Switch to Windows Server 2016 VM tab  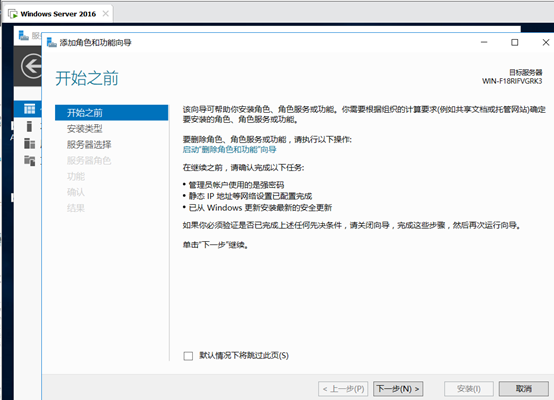tap(58, 14)
